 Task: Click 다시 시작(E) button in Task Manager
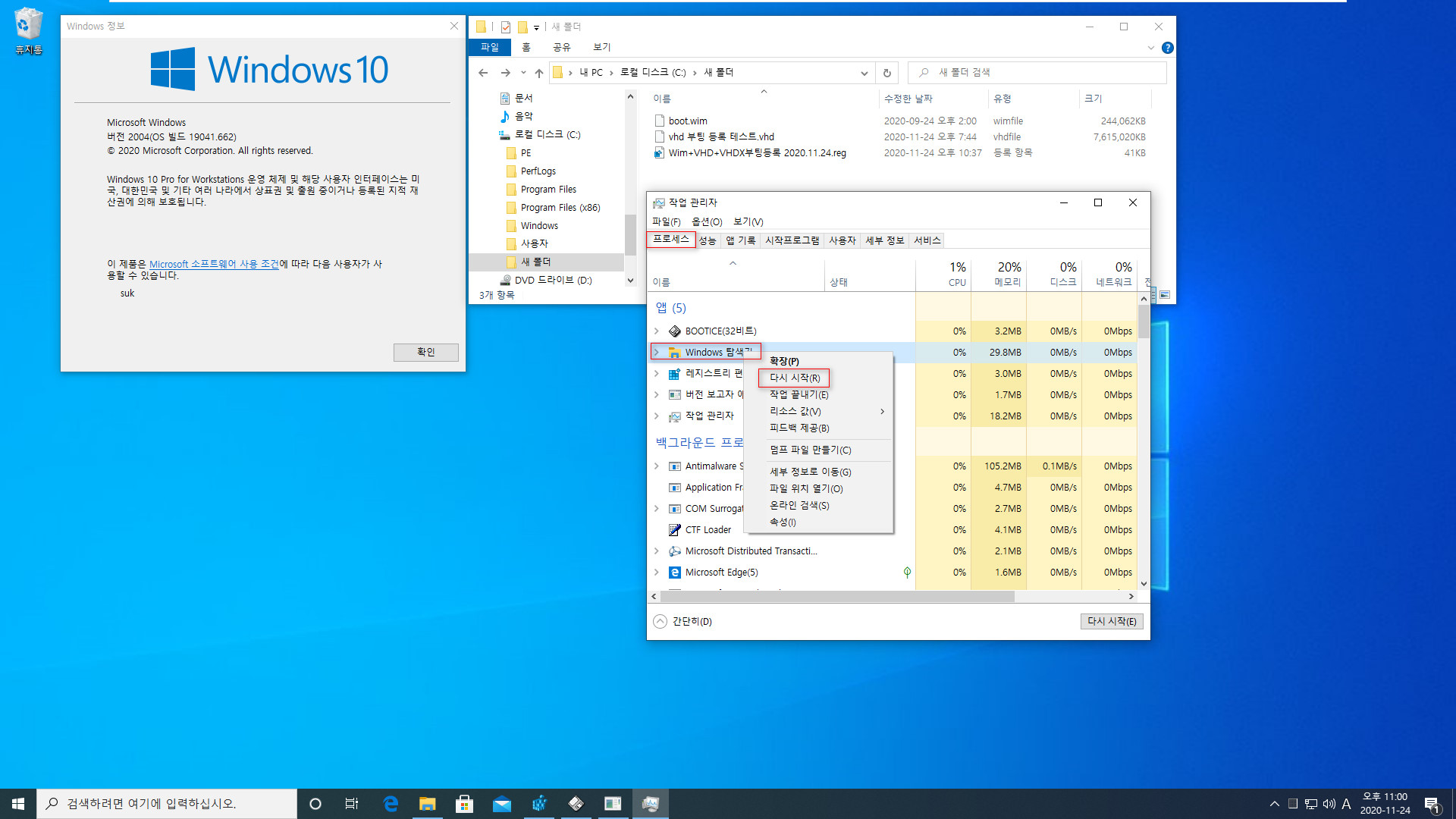1111,621
